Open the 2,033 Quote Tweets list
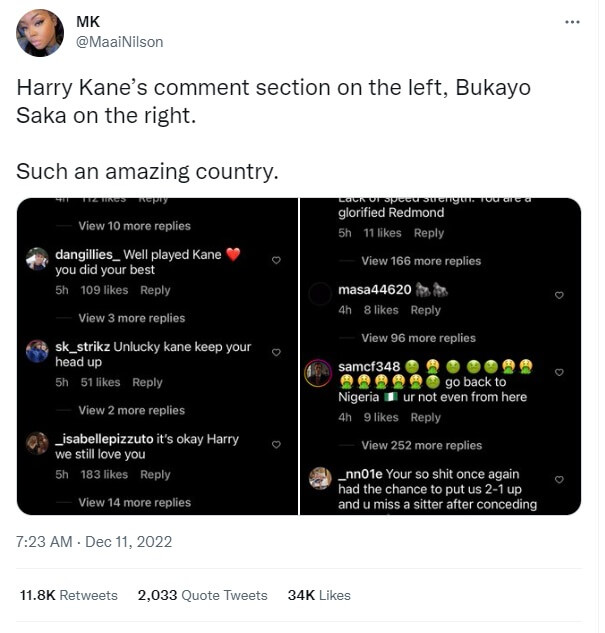The width and height of the screenshot is (605, 633). (202, 595)
